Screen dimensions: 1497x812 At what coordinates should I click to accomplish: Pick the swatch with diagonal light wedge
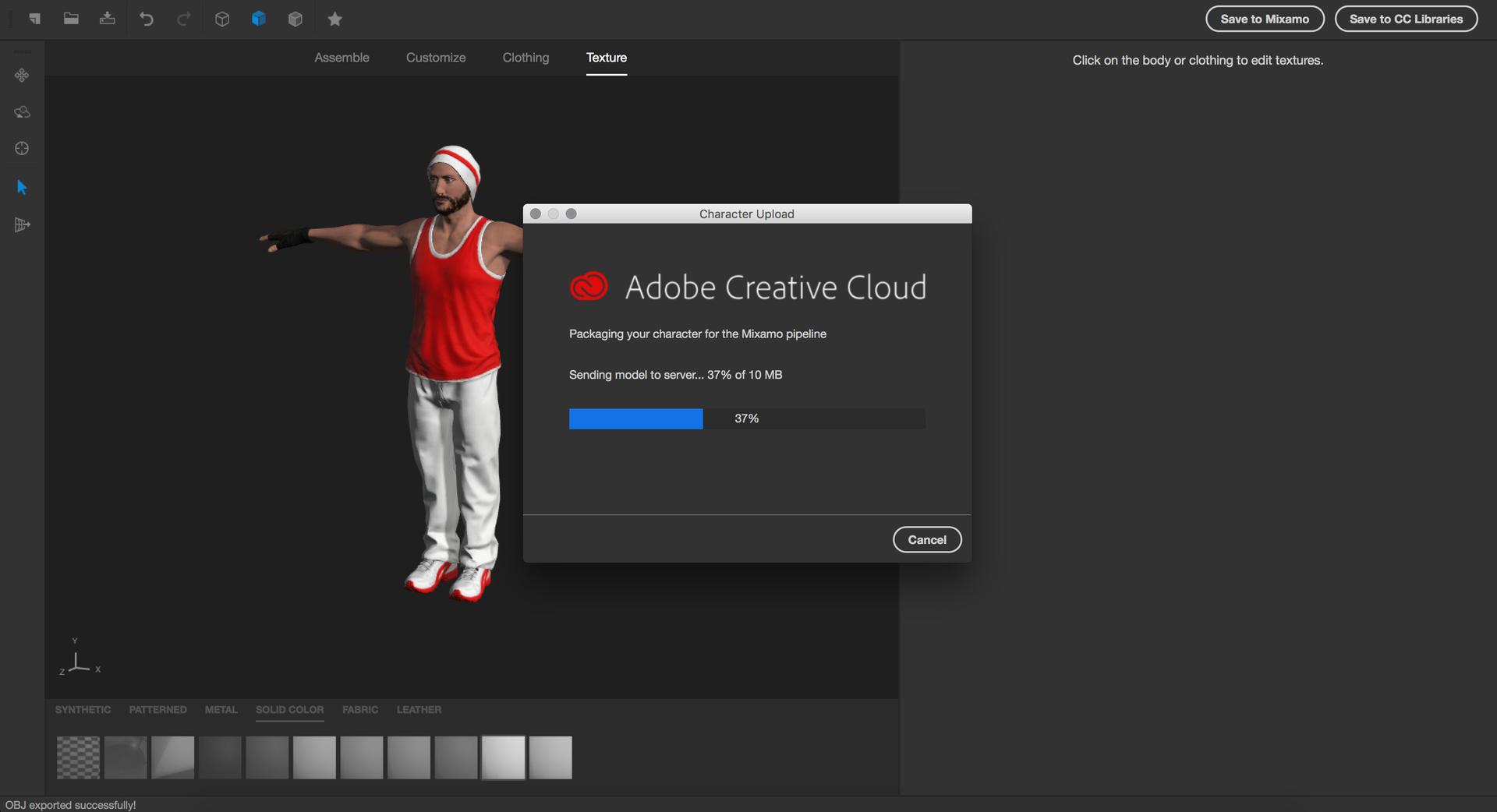point(172,757)
